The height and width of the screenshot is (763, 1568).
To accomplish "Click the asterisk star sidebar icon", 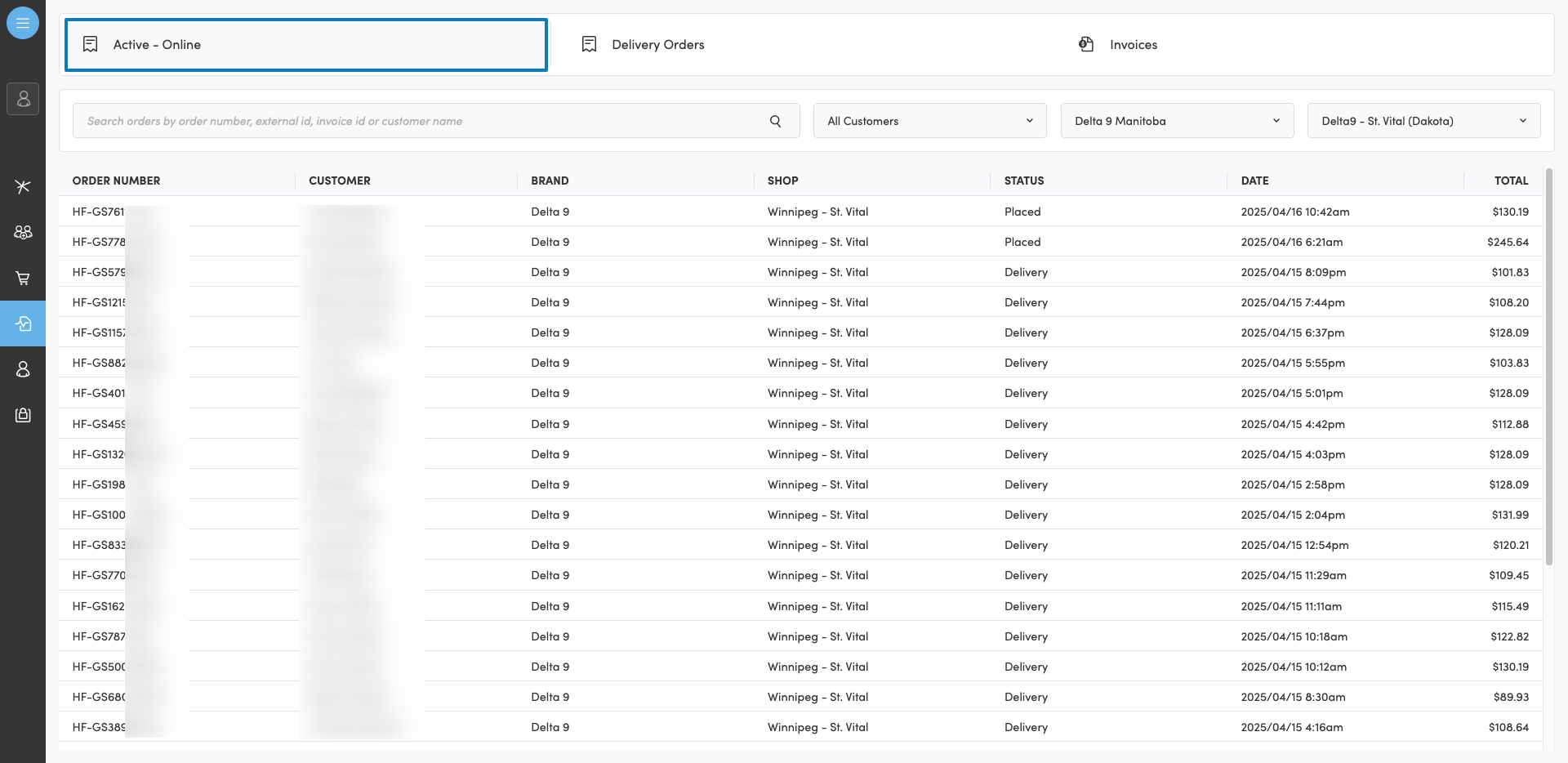I will 23,186.
